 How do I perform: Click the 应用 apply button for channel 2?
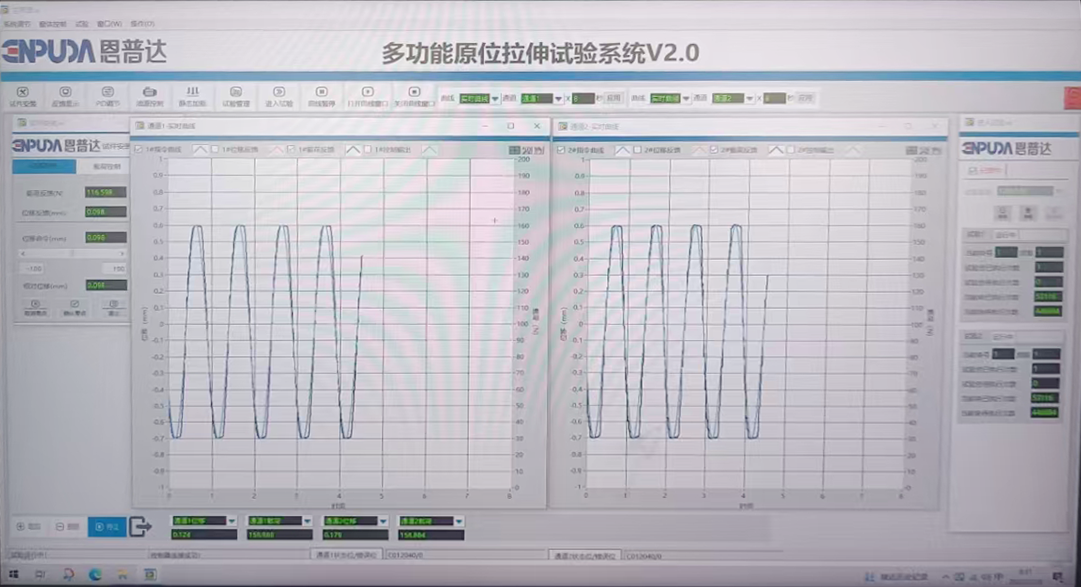point(805,99)
